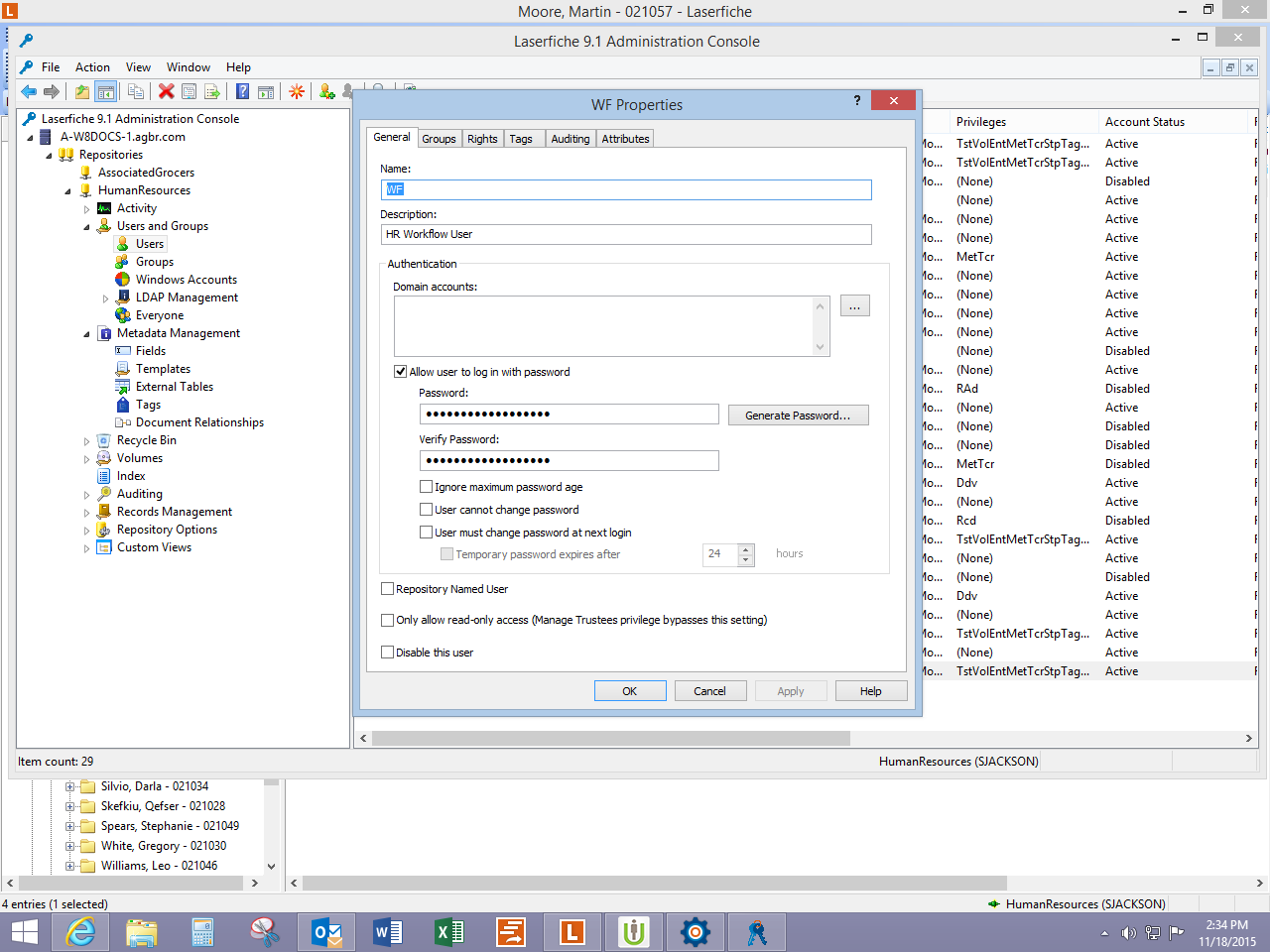Click the up one level folder icon
The width and height of the screenshot is (1270, 952).
(82, 91)
